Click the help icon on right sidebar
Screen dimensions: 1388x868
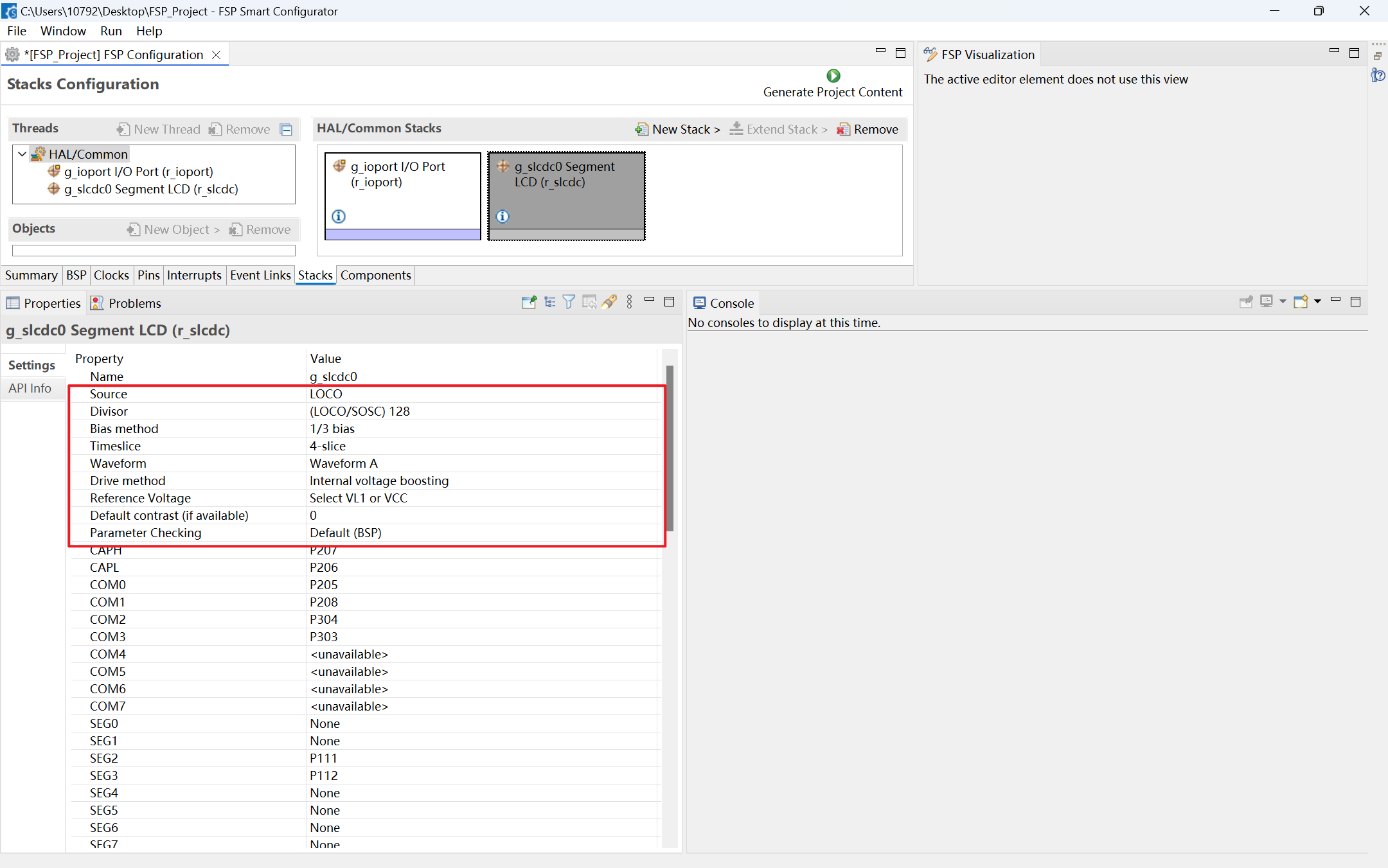(x=1378, y=76)
